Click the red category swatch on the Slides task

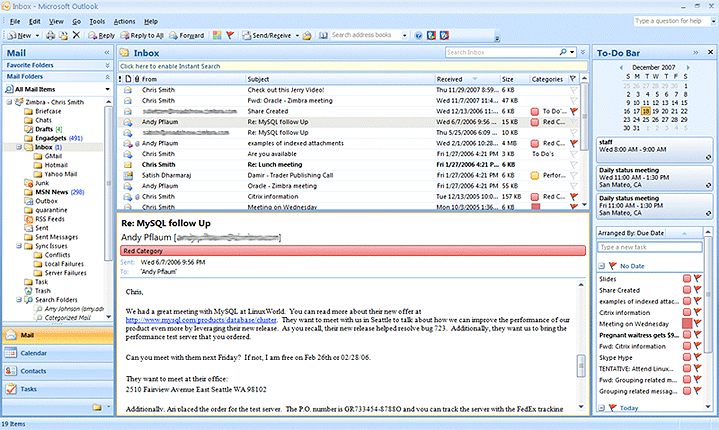pos(687,279)
